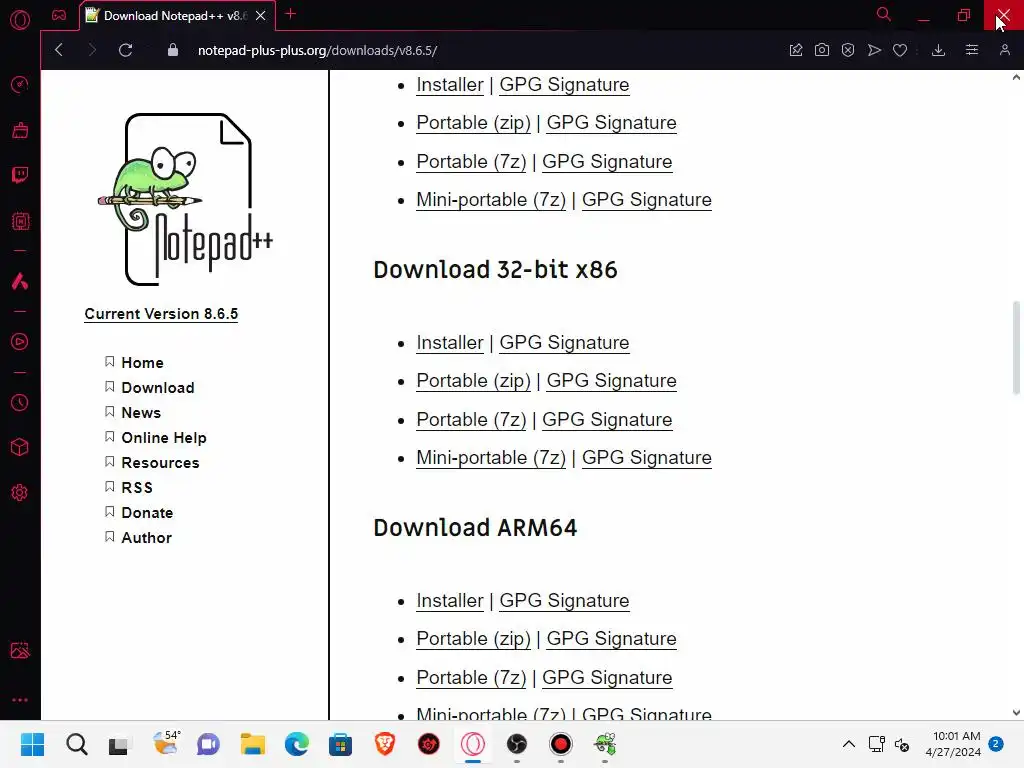
Task: Take a snapshot with camera icon
Action: click(822, 50)
